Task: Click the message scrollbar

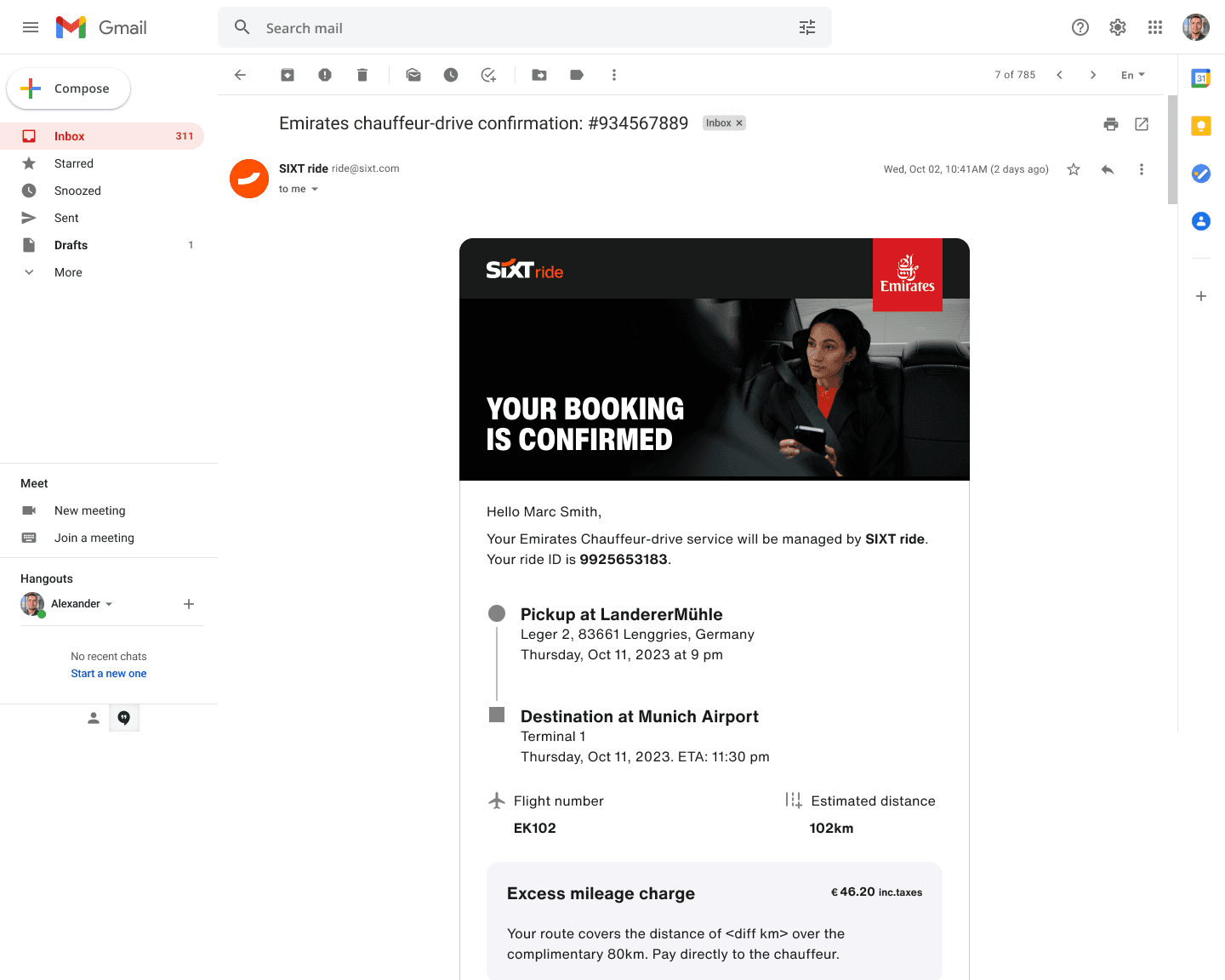Action: pyautogui.click(x=1172, y=150)
